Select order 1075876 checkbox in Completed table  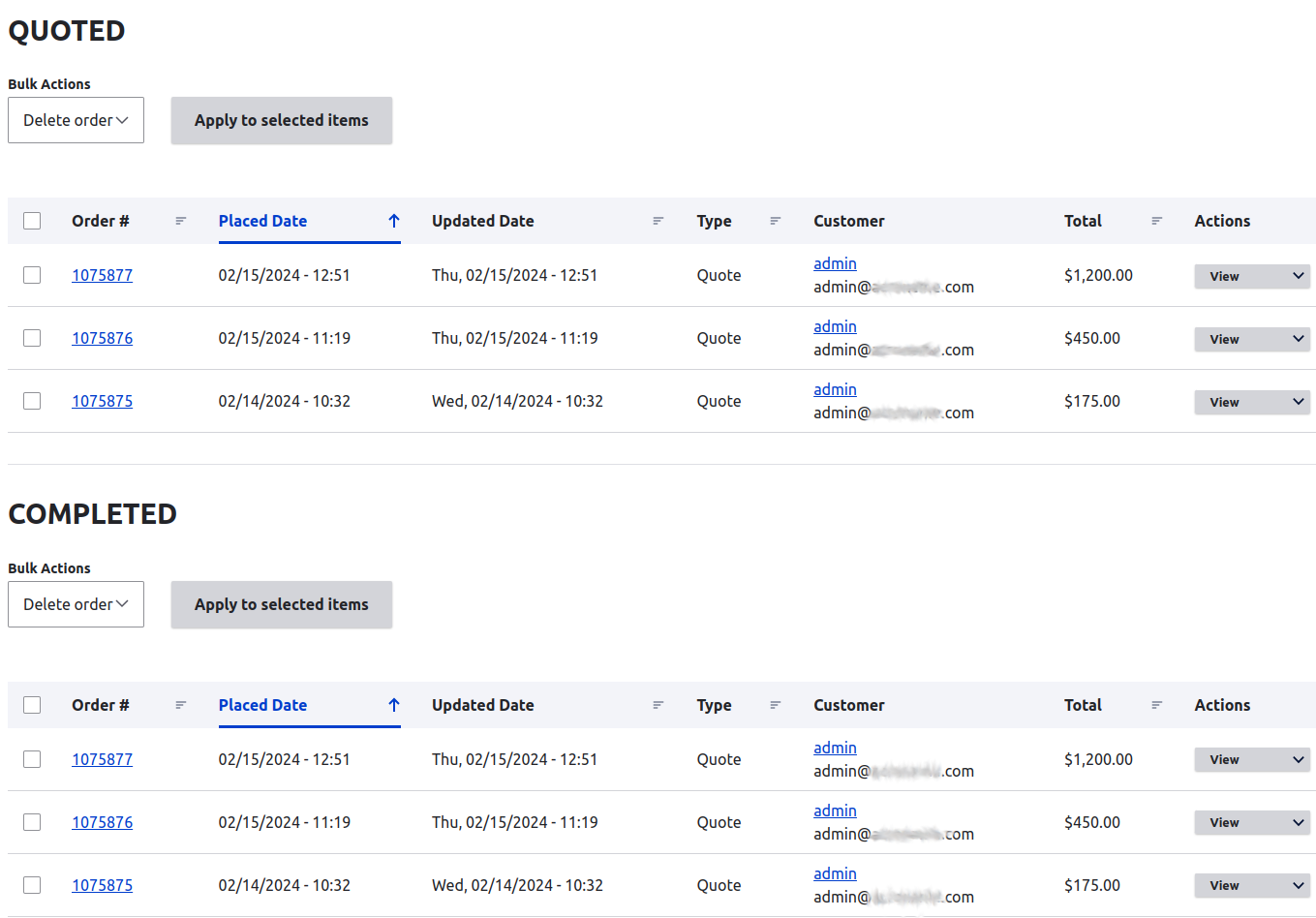point(32,822)
